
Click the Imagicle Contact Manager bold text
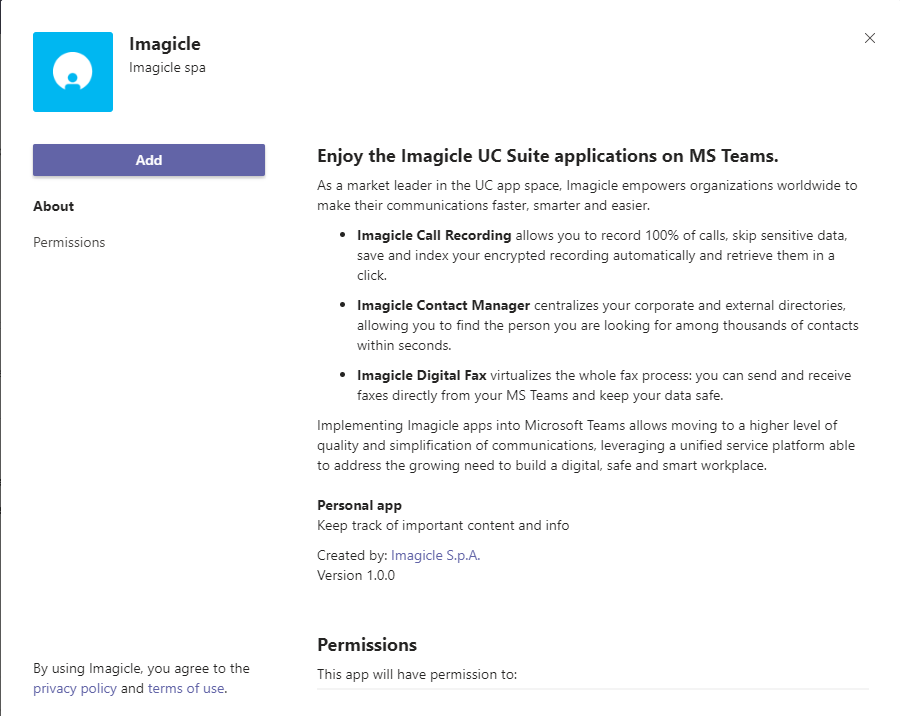pos(443,305)
